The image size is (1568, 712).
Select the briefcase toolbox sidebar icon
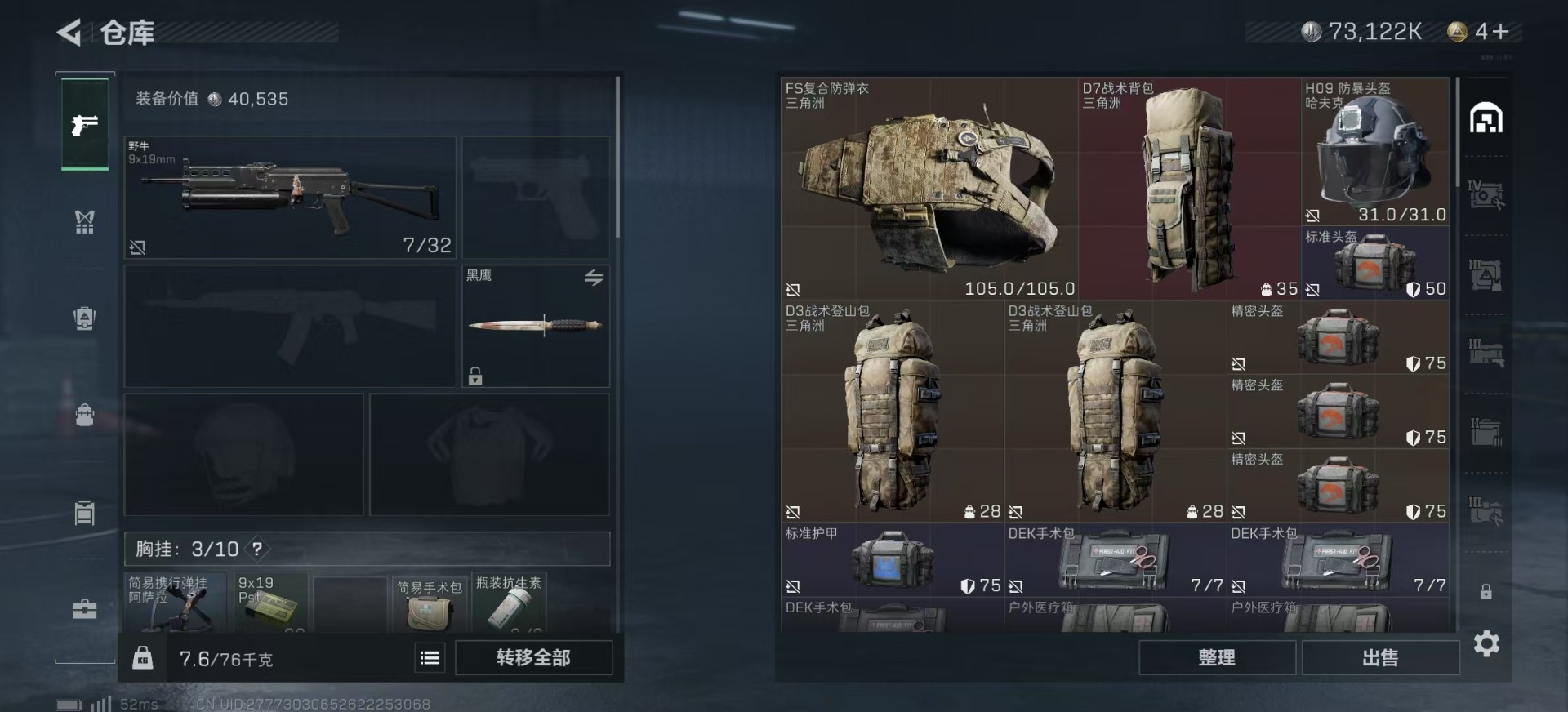click(x=85, y=609)
